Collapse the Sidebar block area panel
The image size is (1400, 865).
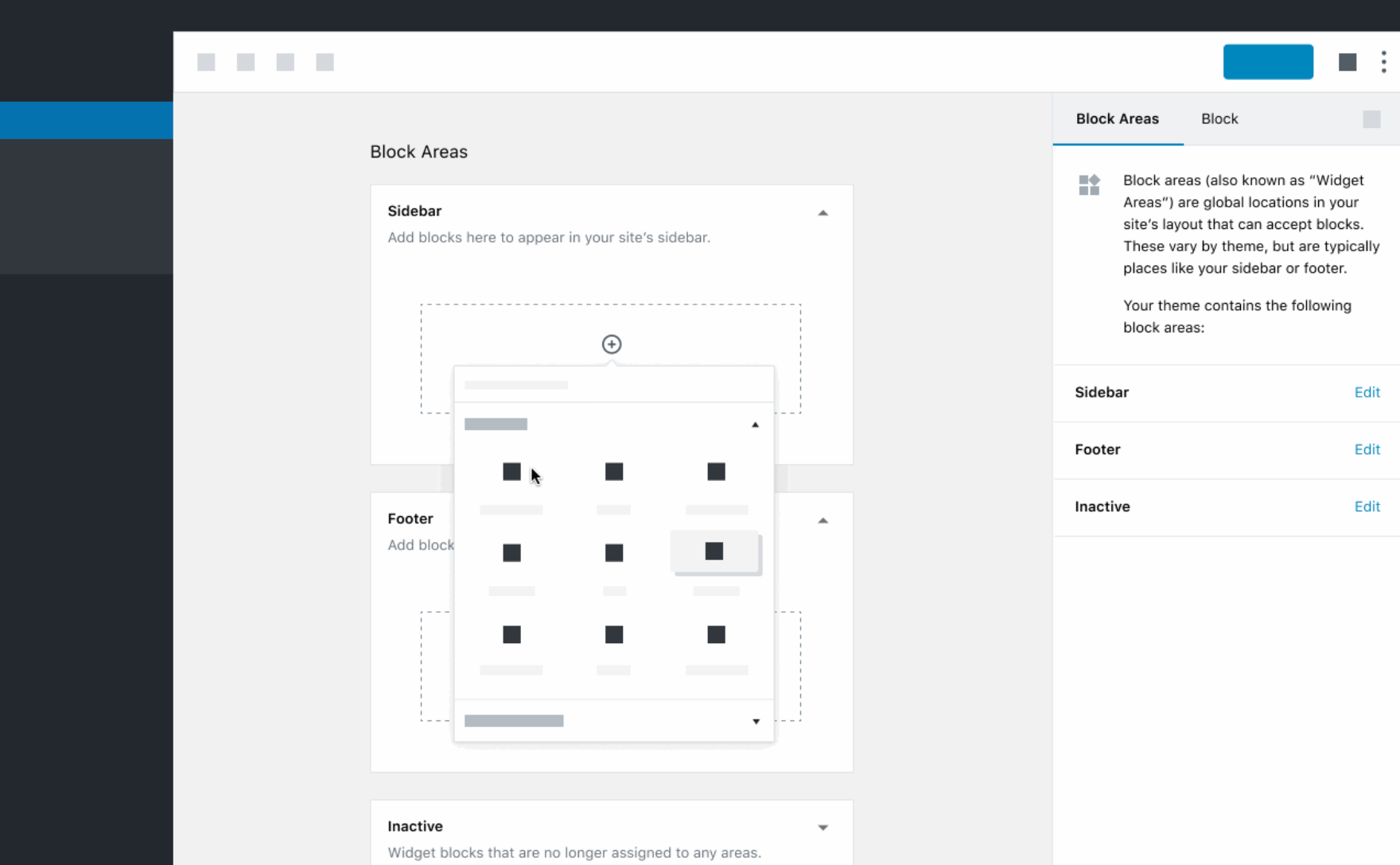point(822,213)
